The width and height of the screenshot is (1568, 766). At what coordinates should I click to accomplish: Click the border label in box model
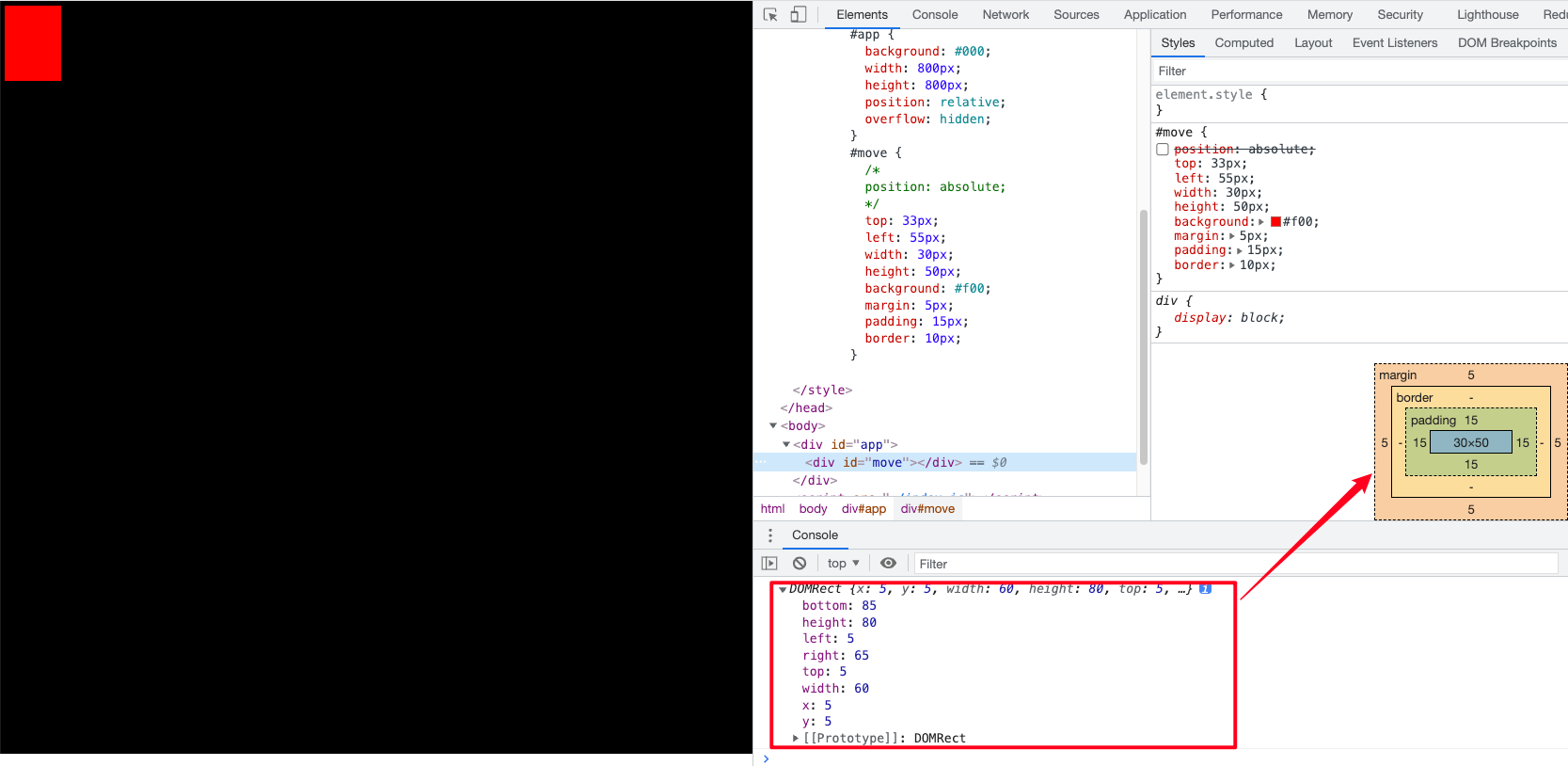[x=1414, y=398]
